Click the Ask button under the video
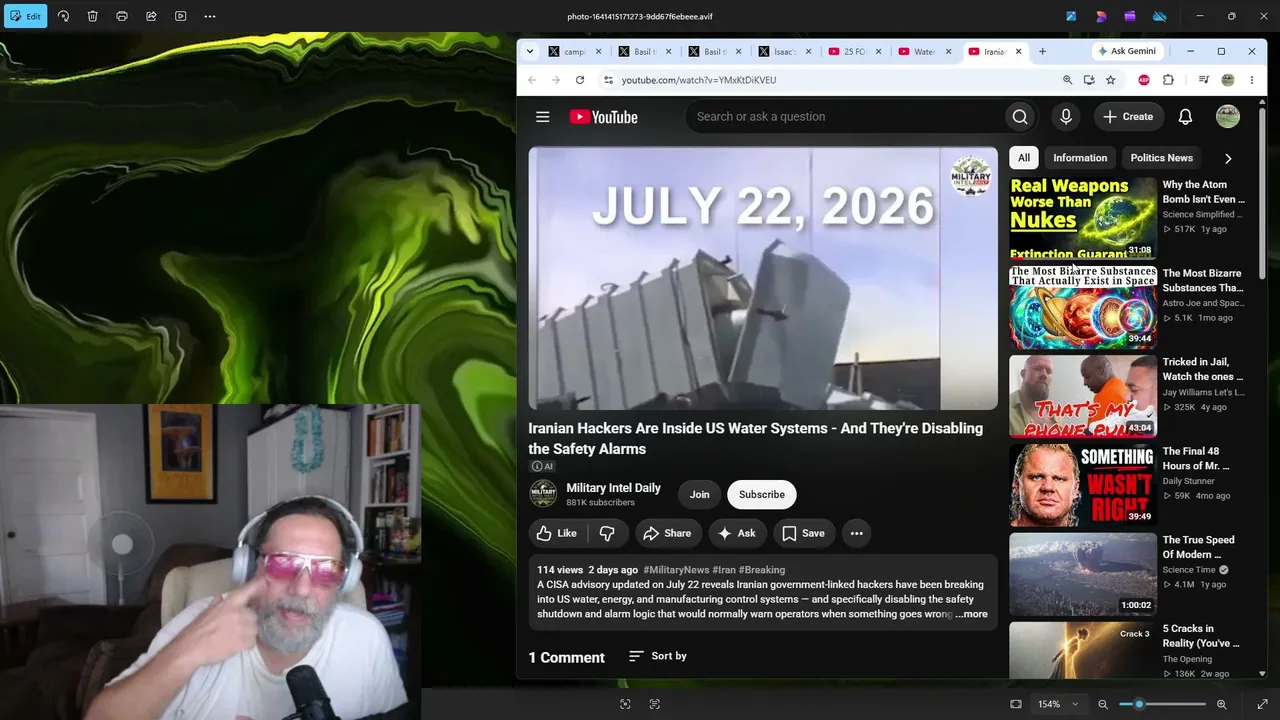This screenshot has width=1280, height=720. tap(737, 533)
